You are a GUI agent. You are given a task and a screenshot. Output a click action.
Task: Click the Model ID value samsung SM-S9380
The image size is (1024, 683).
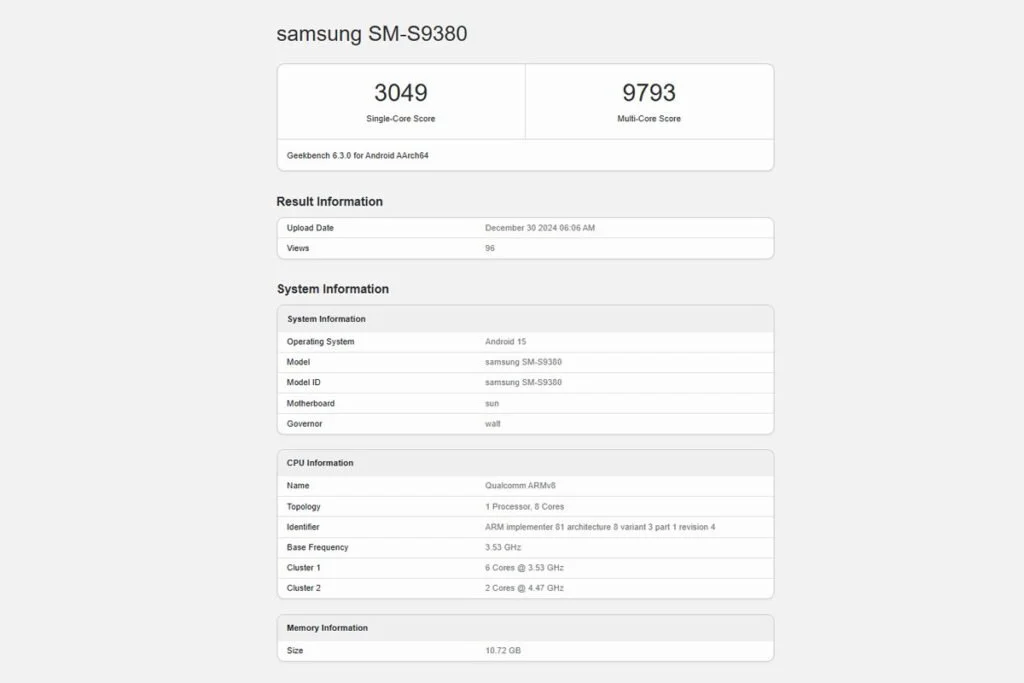point(523,383)
